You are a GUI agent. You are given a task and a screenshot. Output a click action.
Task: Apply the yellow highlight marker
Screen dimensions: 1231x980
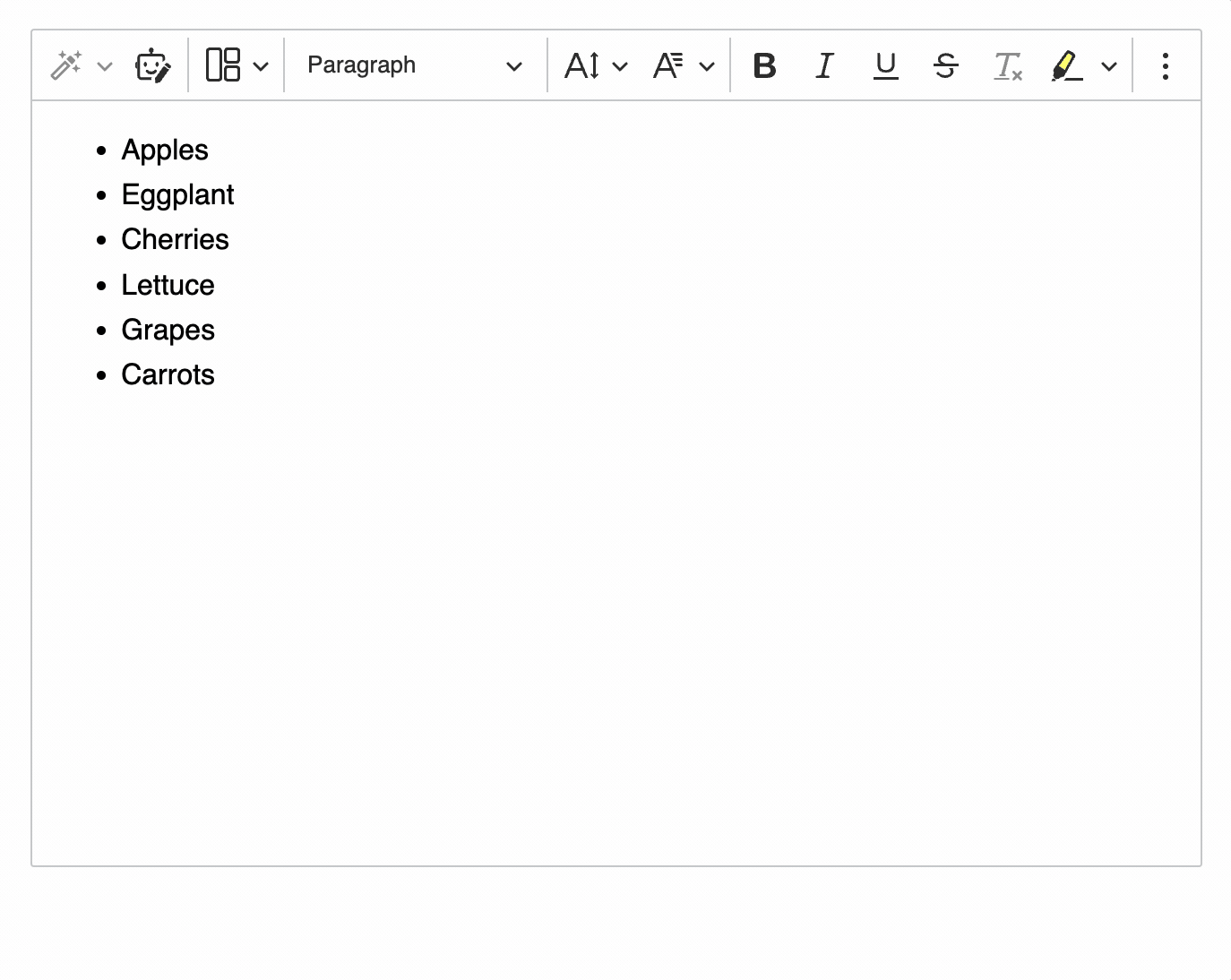[1066, 65]
